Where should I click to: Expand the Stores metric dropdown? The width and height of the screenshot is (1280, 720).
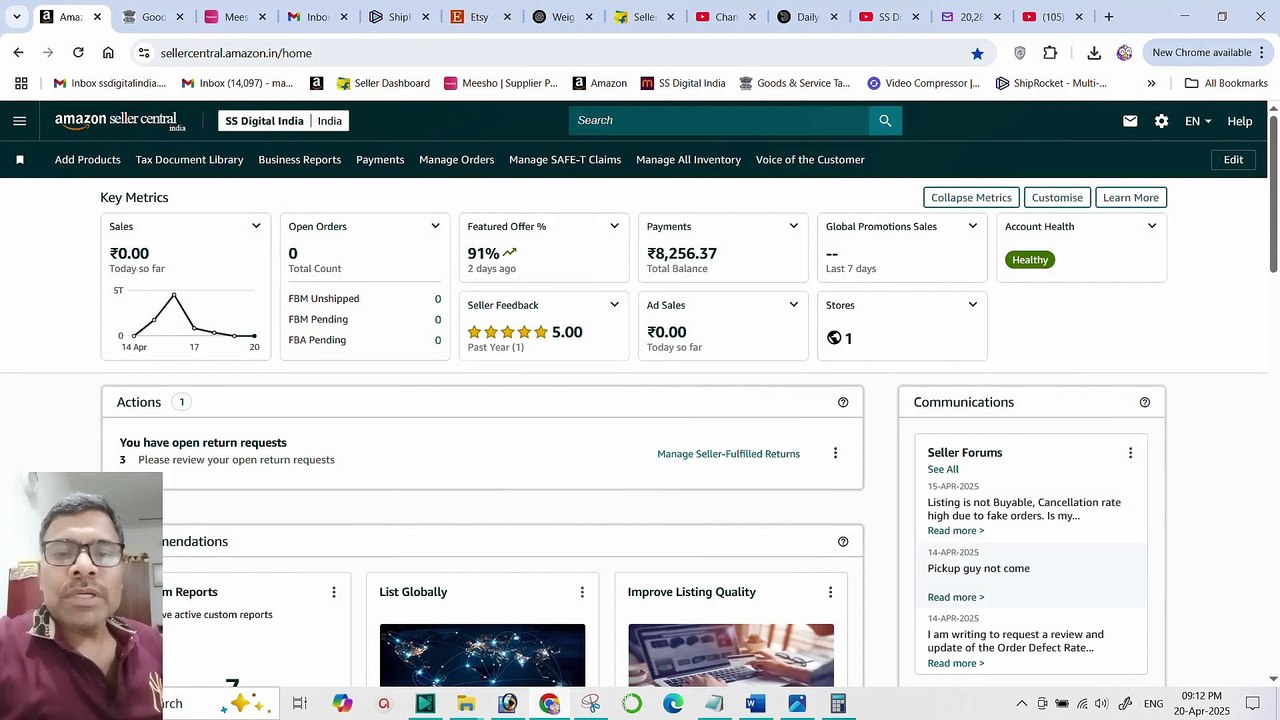pyautogui.click(x=972, y=305)
